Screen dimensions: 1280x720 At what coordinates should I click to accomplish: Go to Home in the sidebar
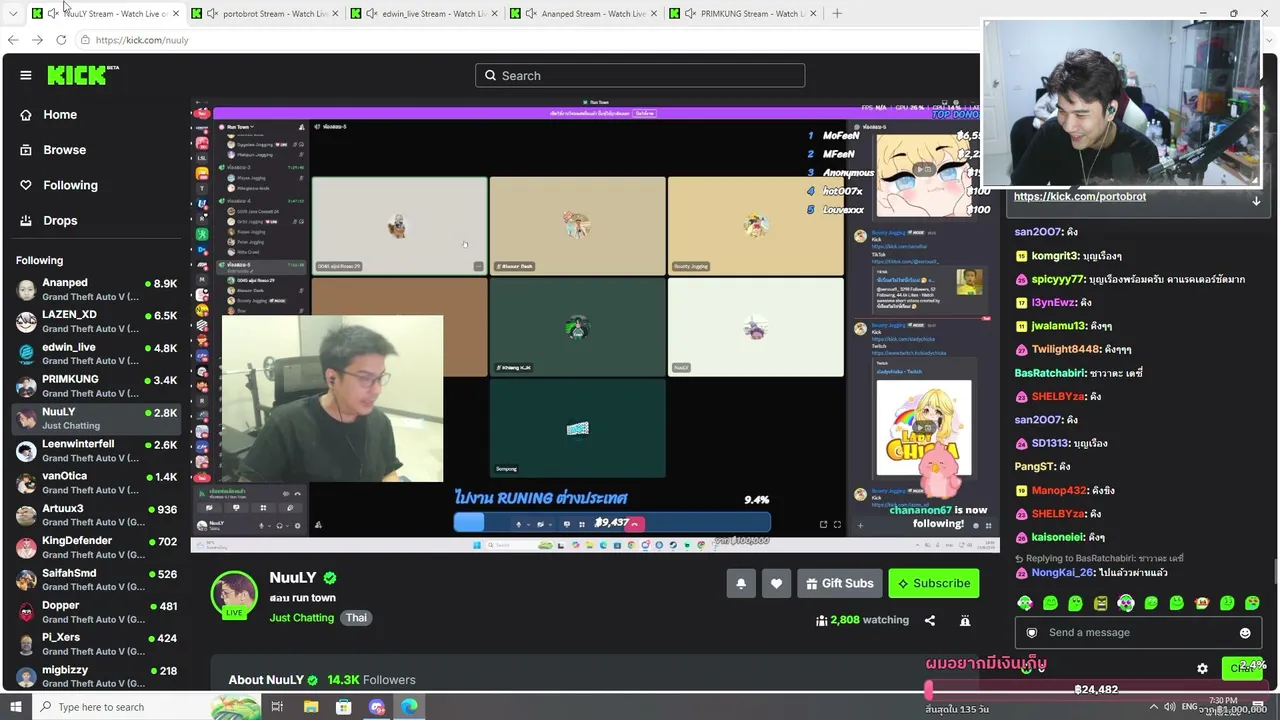tap(60, 115)
